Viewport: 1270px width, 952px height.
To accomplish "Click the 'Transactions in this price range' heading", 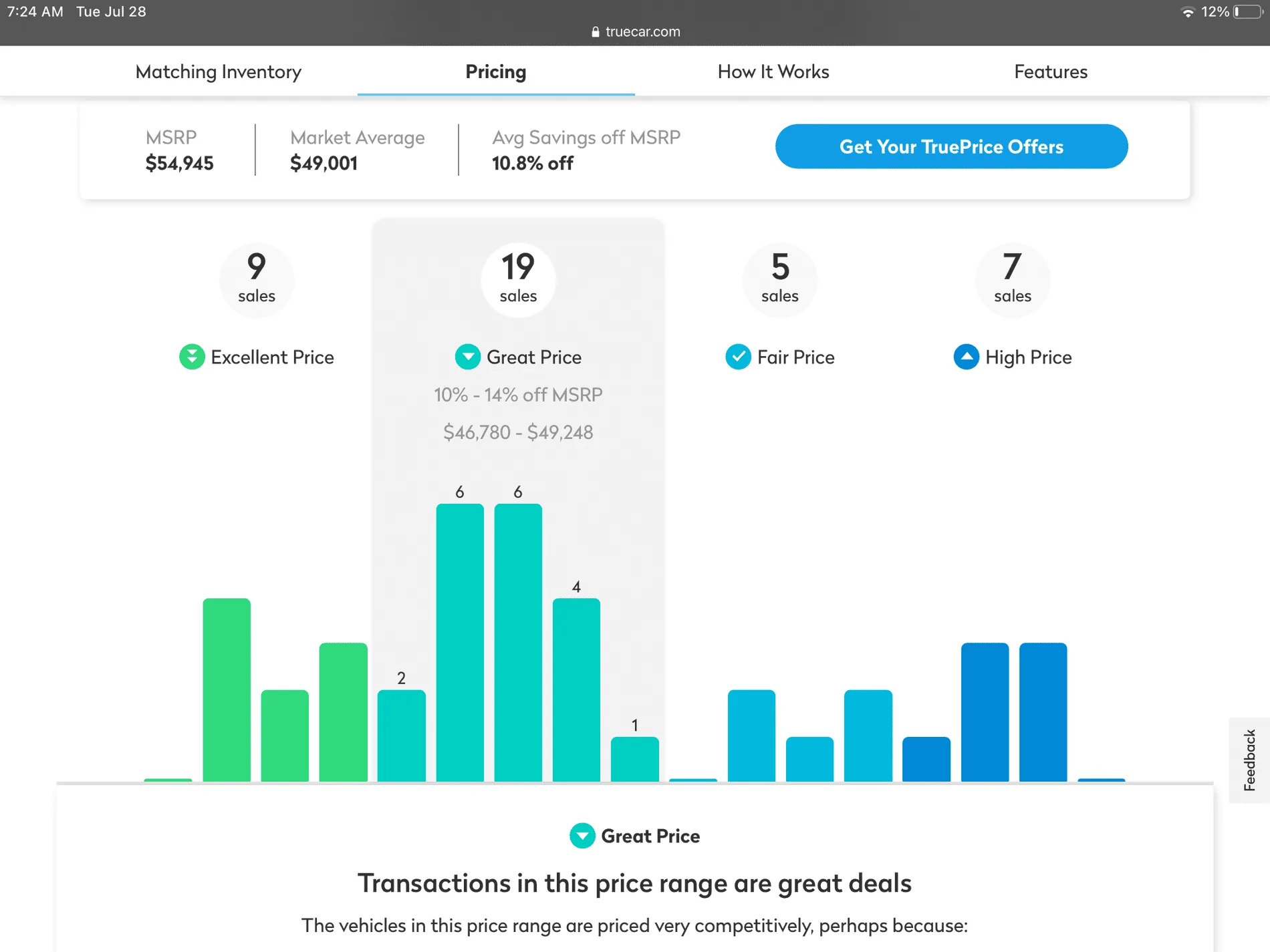I will point(634,883).
